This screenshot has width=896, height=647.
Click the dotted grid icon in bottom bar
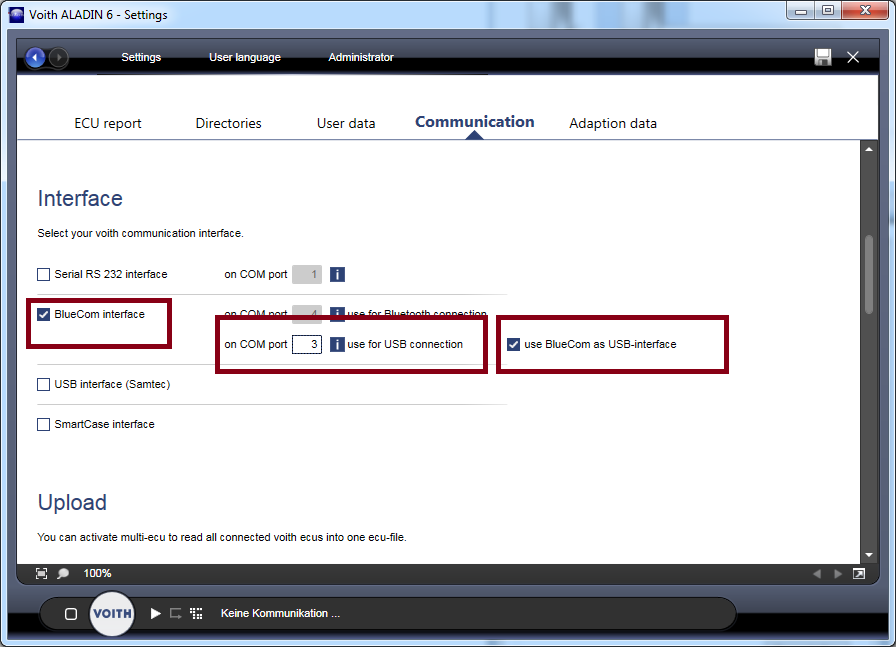click(197, 614)
